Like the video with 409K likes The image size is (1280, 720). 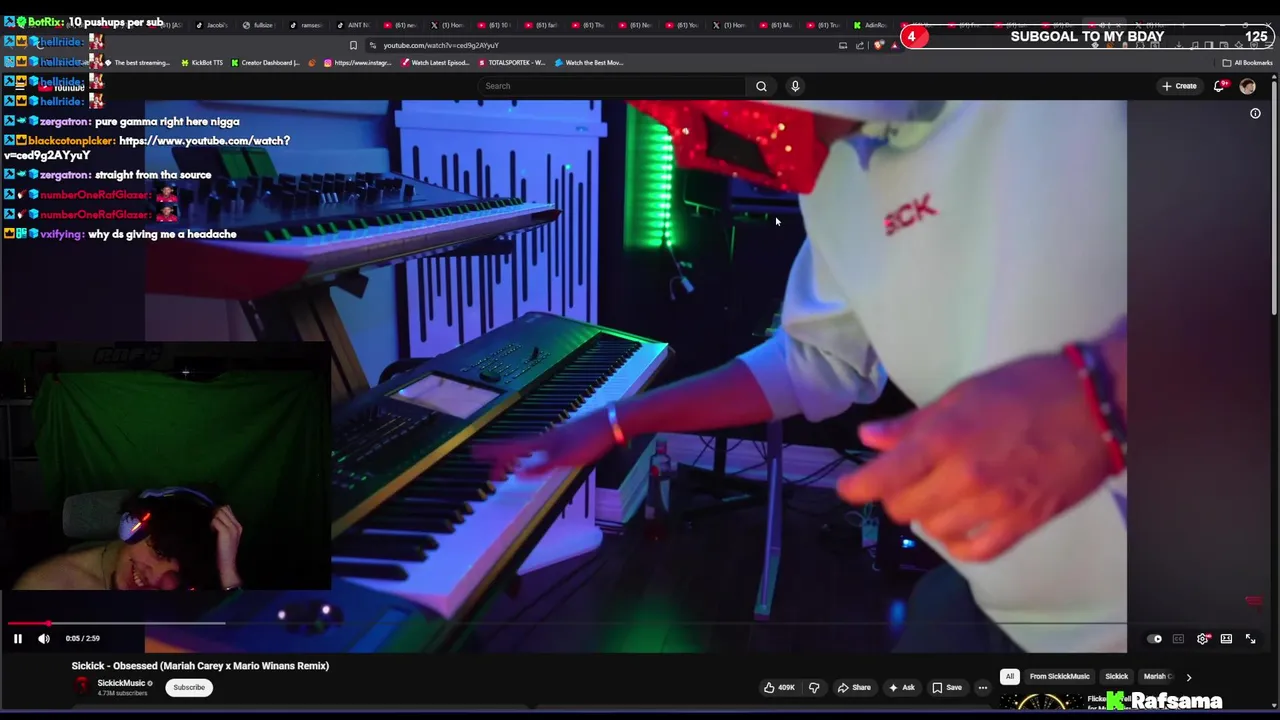point(779,688)
